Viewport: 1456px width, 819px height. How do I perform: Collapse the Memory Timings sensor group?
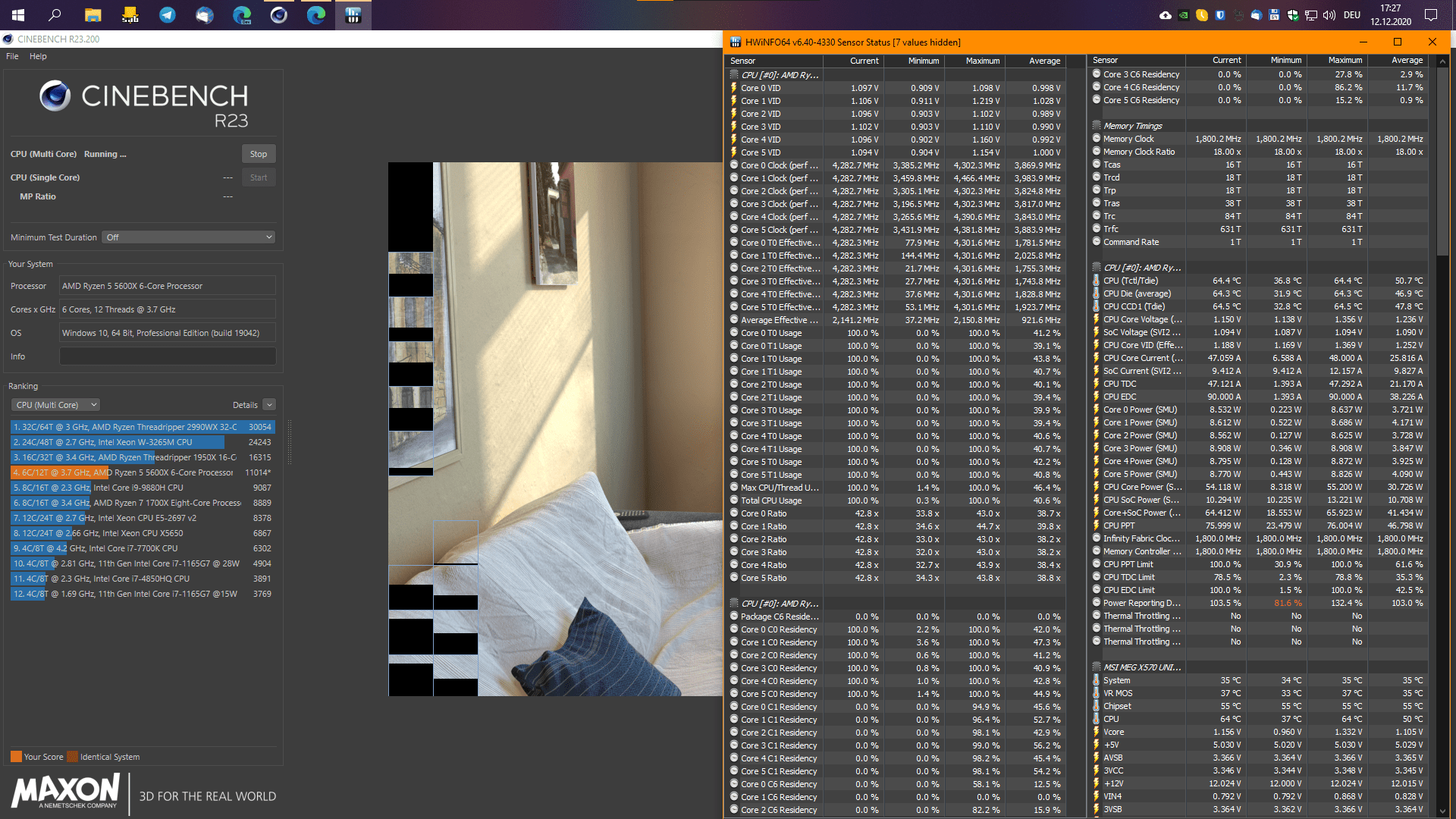tap(1097, 126)
